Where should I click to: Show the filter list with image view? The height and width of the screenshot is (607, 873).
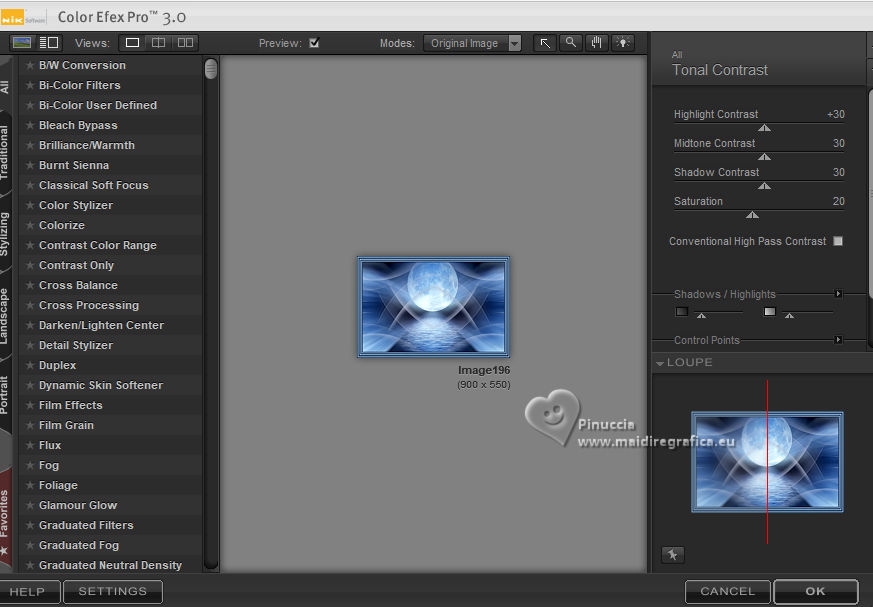tap(22, 43)
